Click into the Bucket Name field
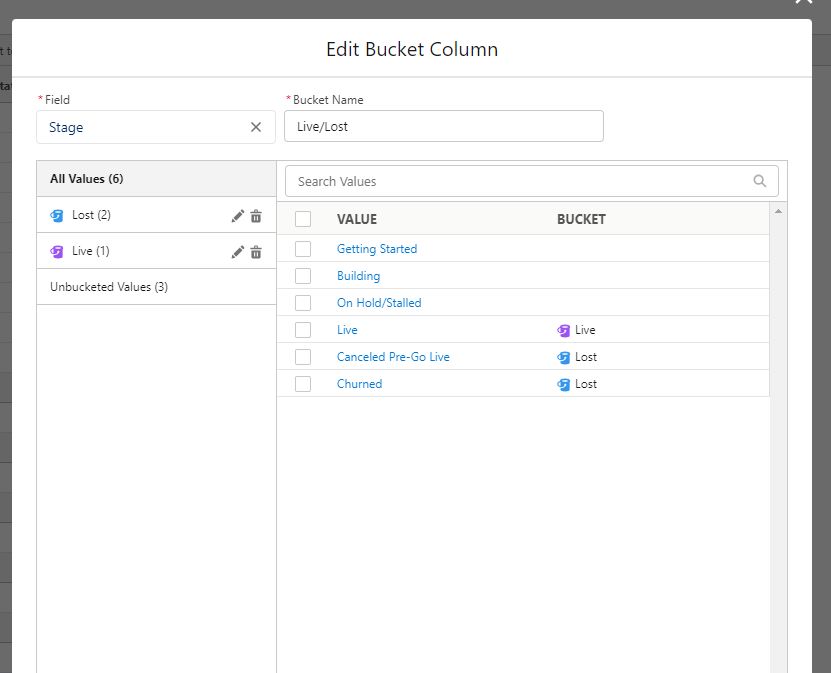Screen dimensions: 831x673 click(444, 127)
